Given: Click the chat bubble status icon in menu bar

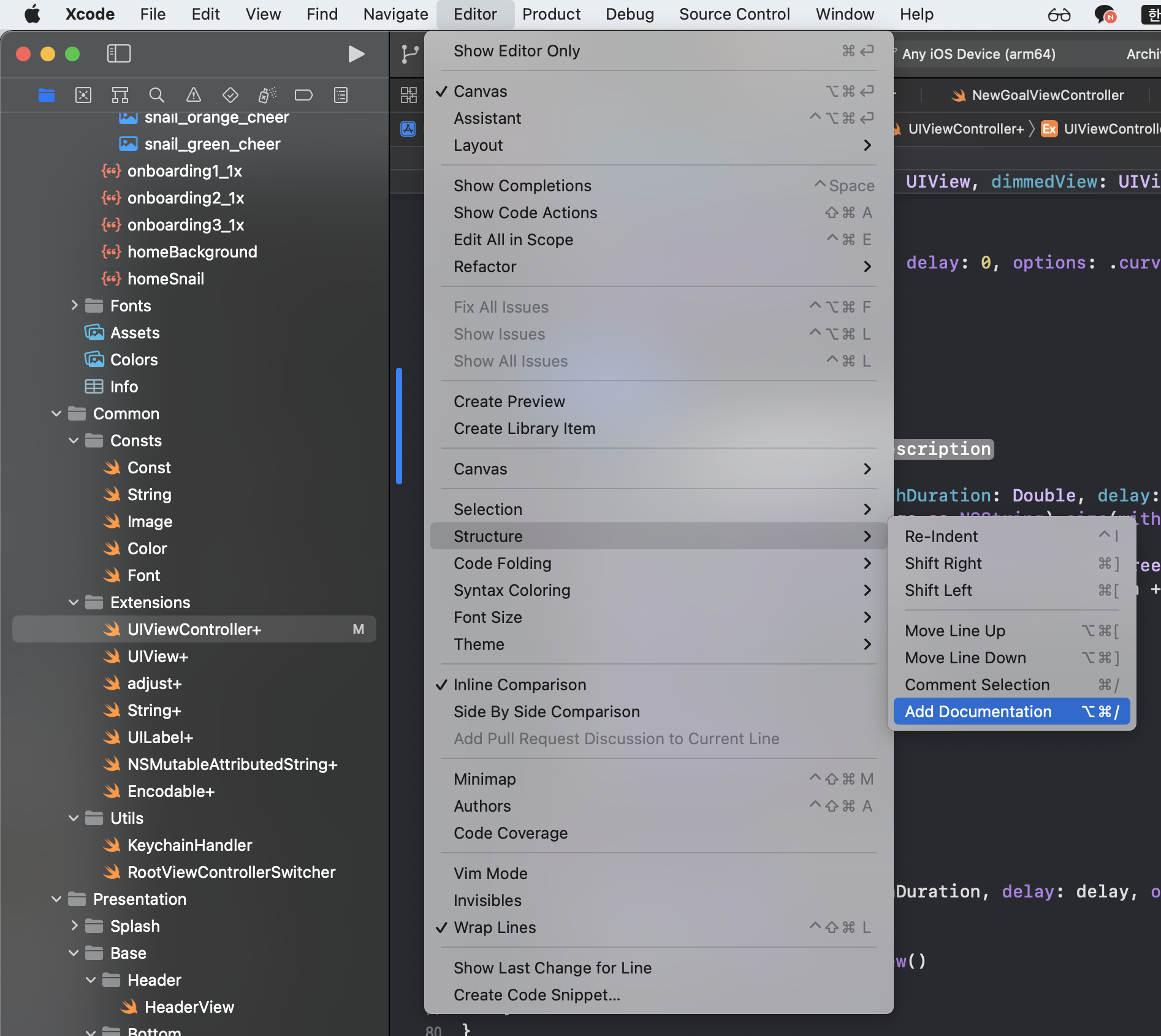Looking at the screenshot, I should [x=1106, y=14].
